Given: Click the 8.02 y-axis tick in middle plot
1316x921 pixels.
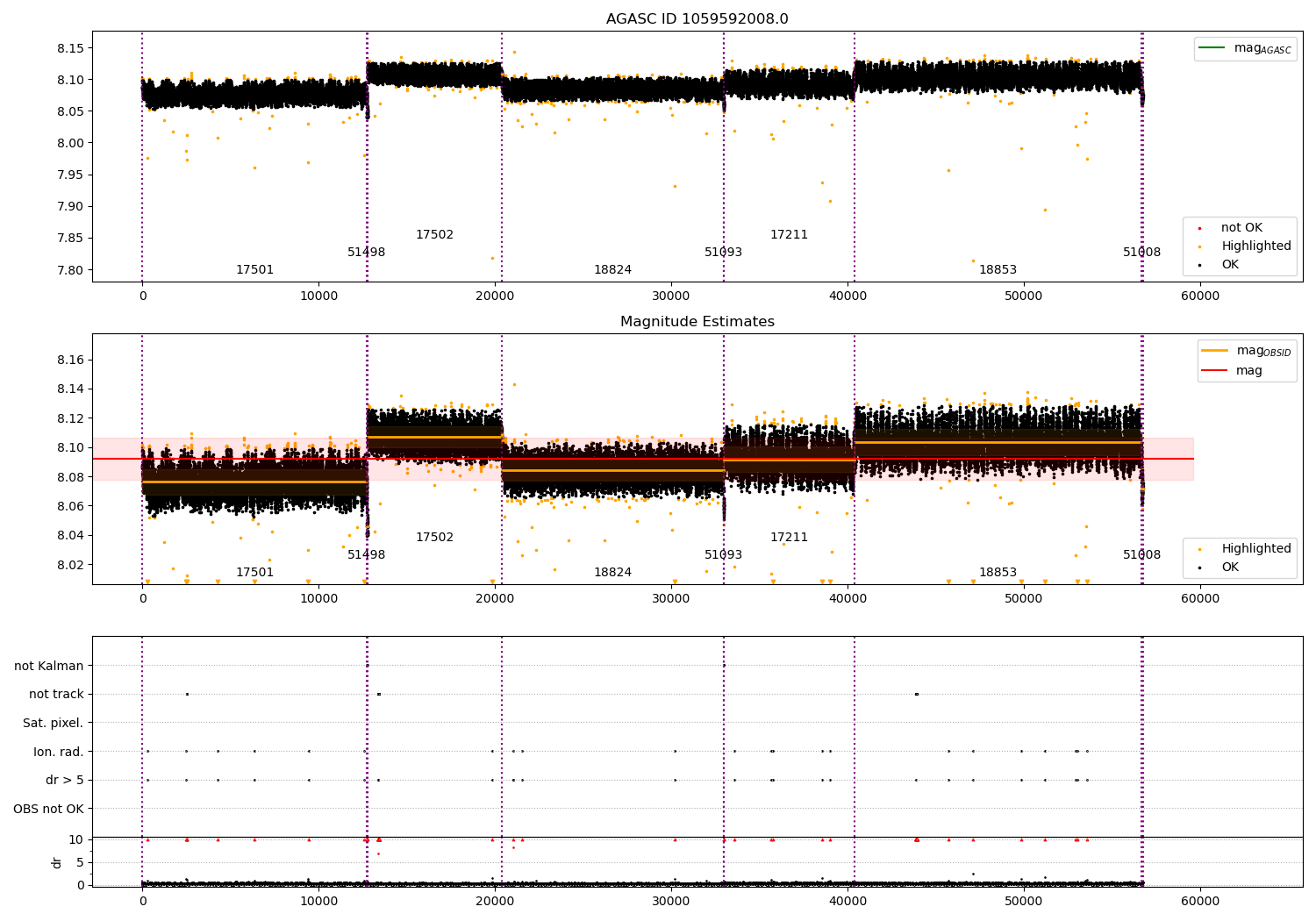Looking at the screenshot, I should [x=70, y=565].
